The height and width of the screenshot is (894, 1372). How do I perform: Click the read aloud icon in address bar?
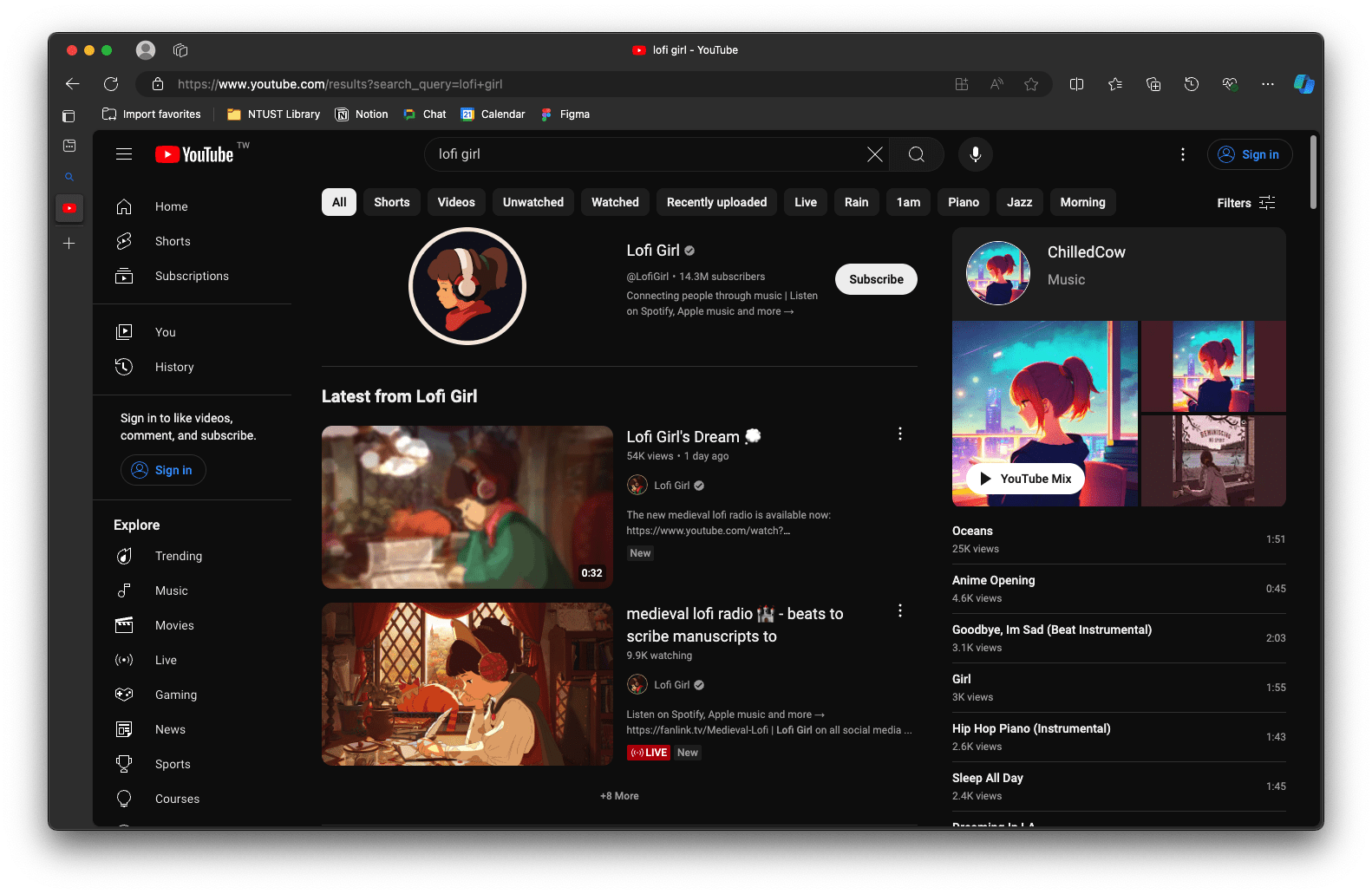coord(996,84)
